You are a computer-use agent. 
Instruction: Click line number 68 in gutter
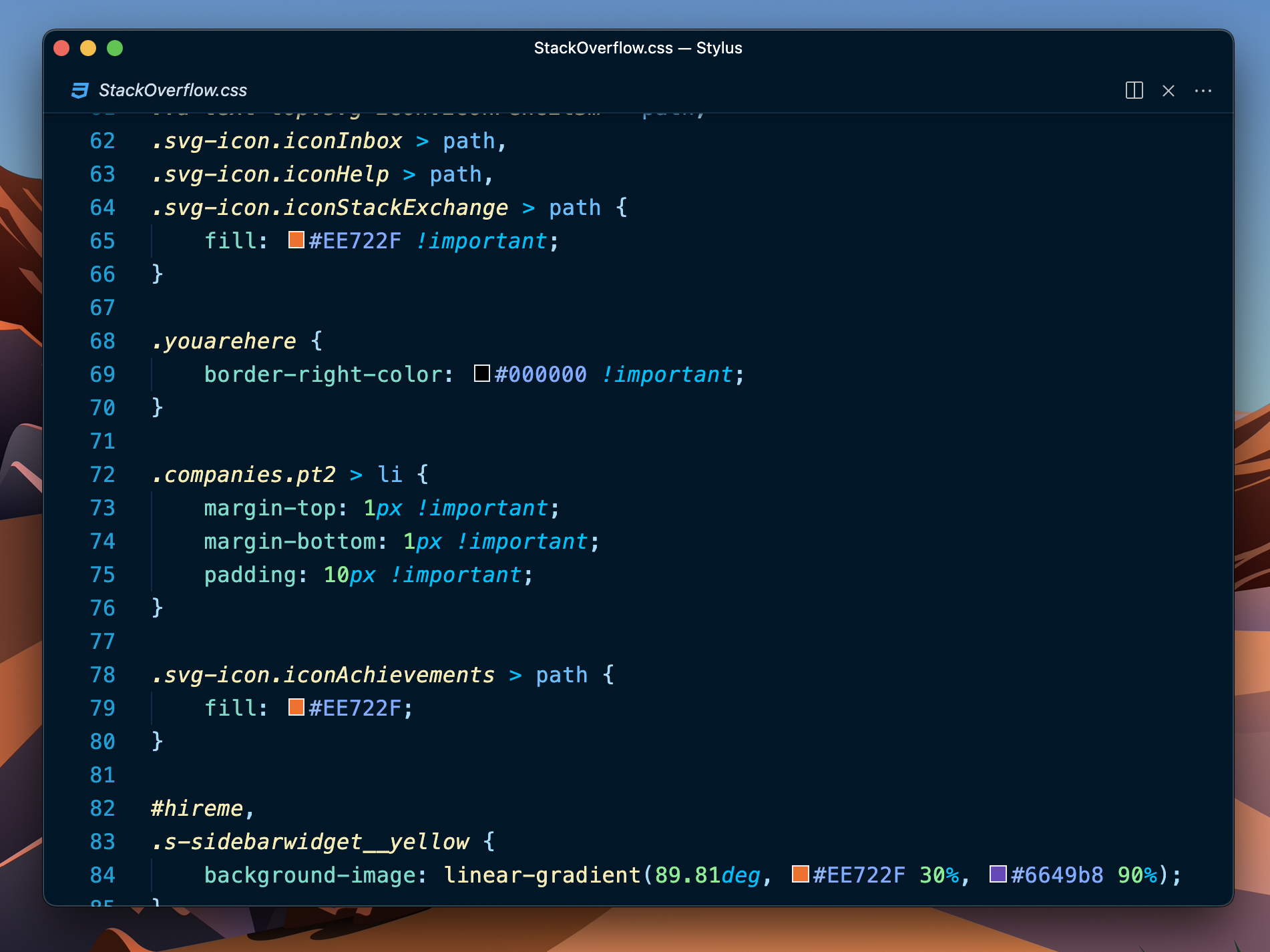(x=103, y=341)
